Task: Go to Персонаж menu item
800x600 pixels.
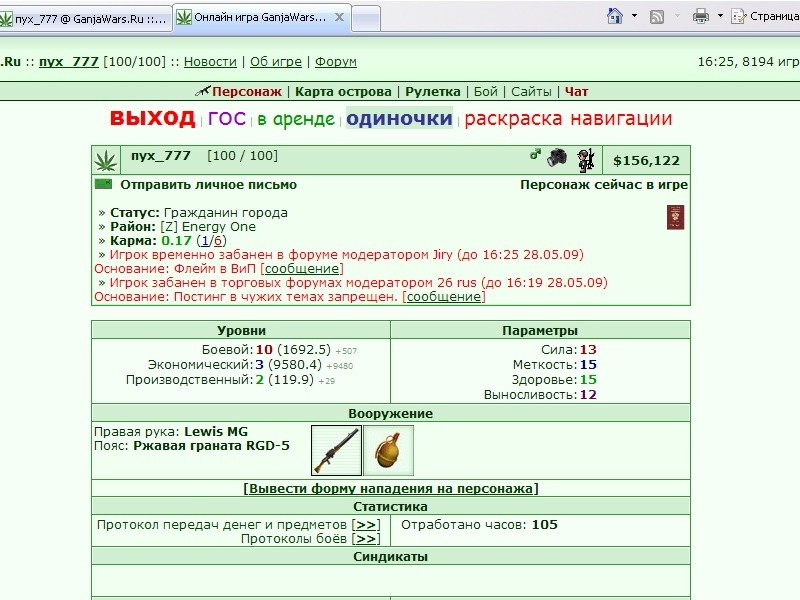Action: 246,92
